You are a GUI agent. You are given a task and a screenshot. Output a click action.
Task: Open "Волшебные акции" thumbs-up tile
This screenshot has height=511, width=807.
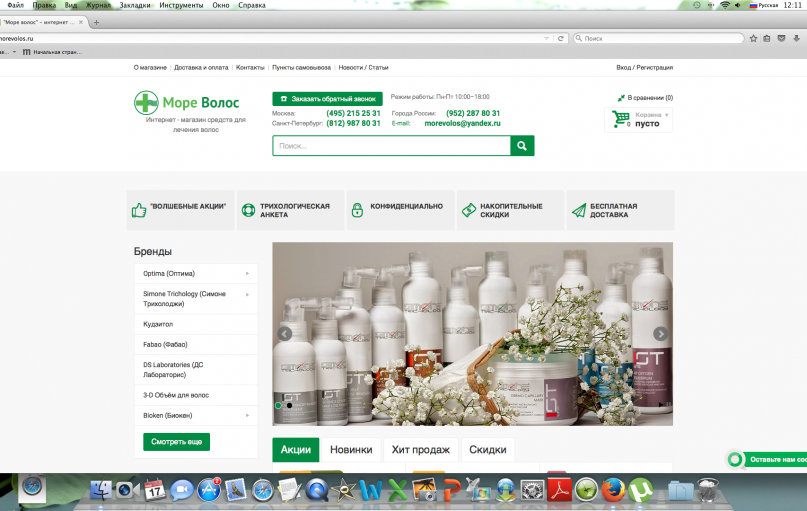tap(181, 210)
